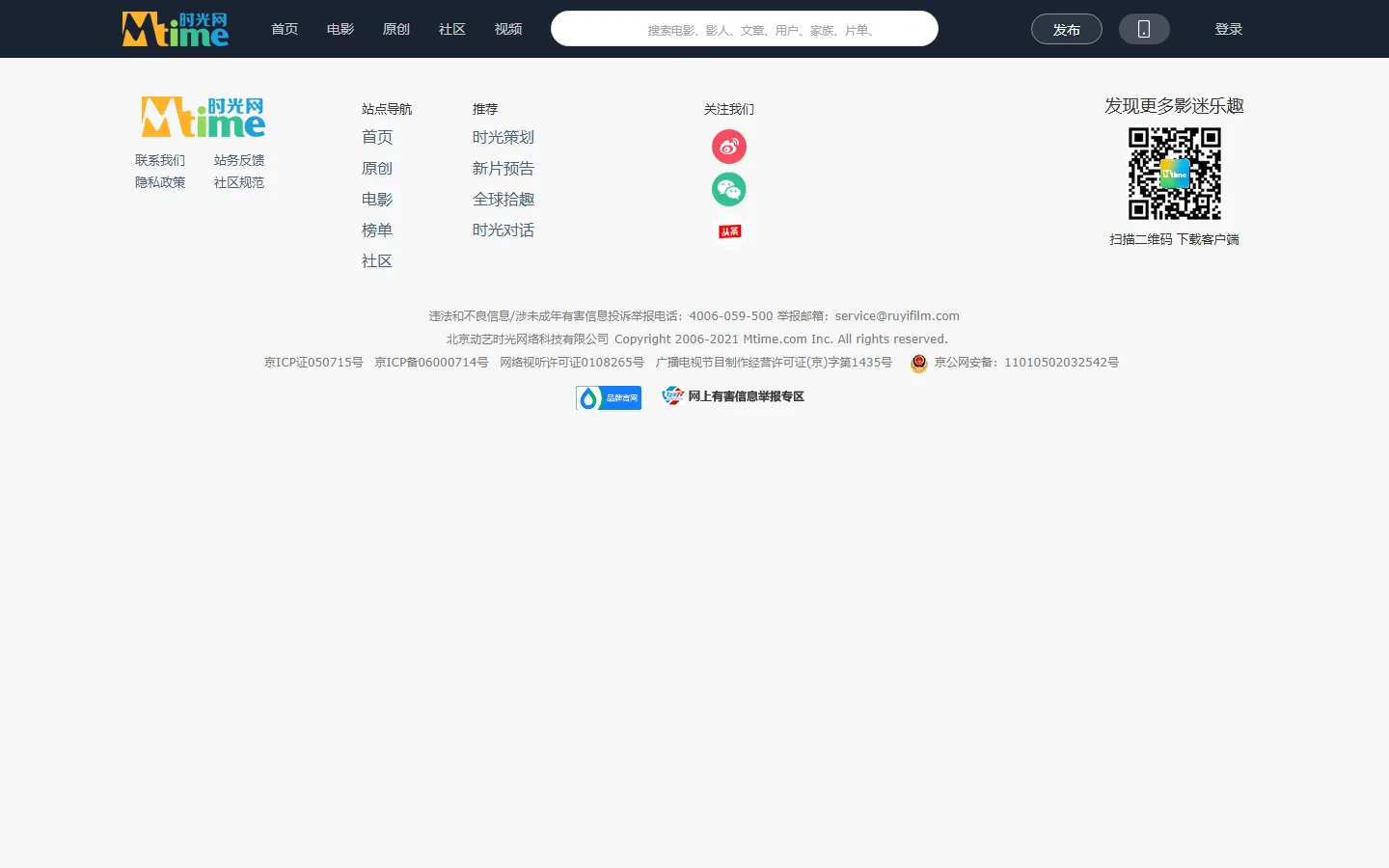The image size is (1389, 868).
Task: Click the Mtime logo in top navigation bar
Action: (x=176, y=29)
